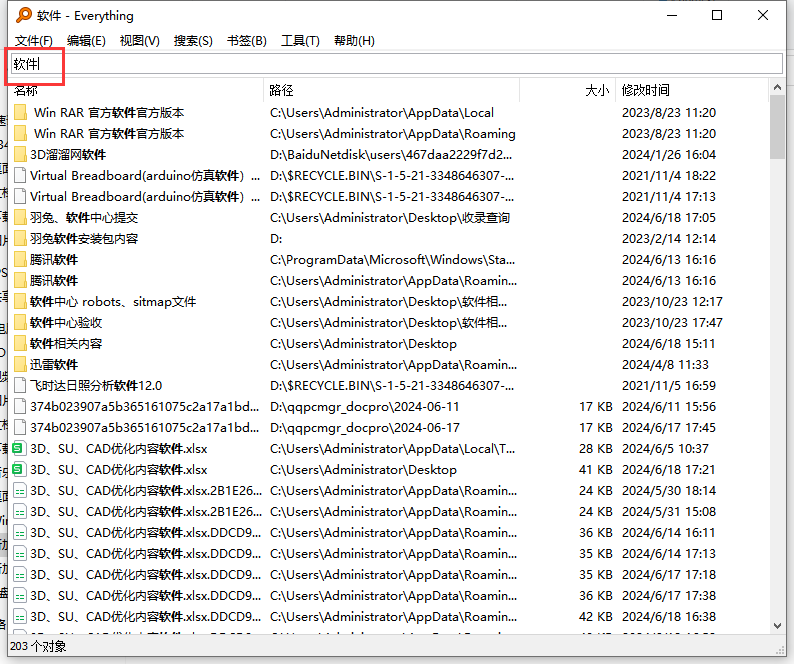Click the scroll down arrow of results list

click(777, 626)
